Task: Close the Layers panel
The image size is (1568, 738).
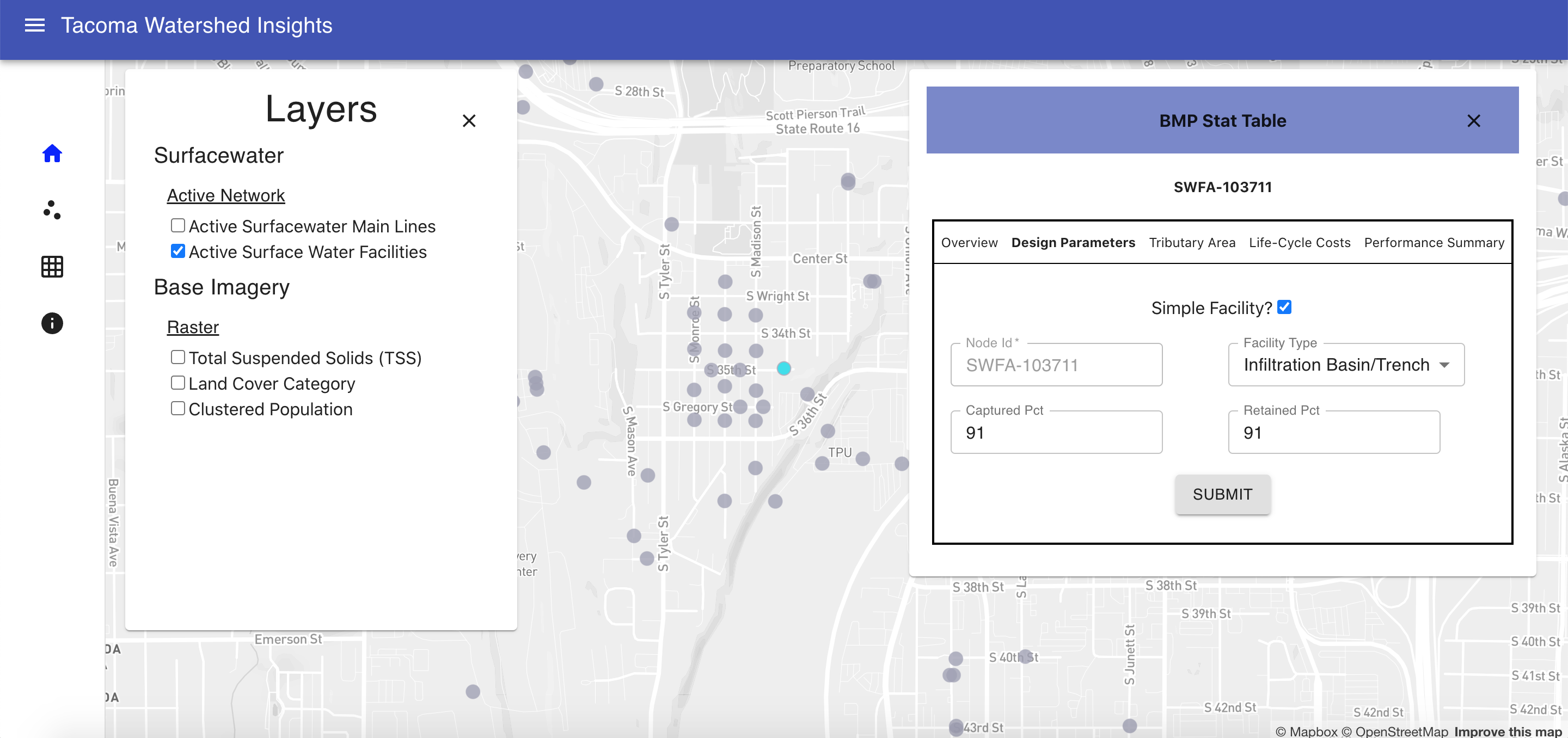Action: click(x=469, y=121)
